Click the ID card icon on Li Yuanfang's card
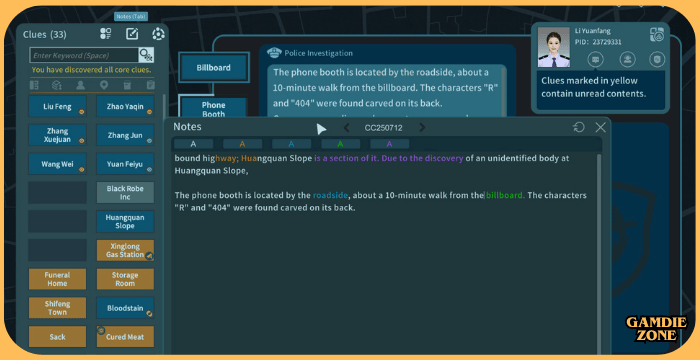 pos(657,34)
